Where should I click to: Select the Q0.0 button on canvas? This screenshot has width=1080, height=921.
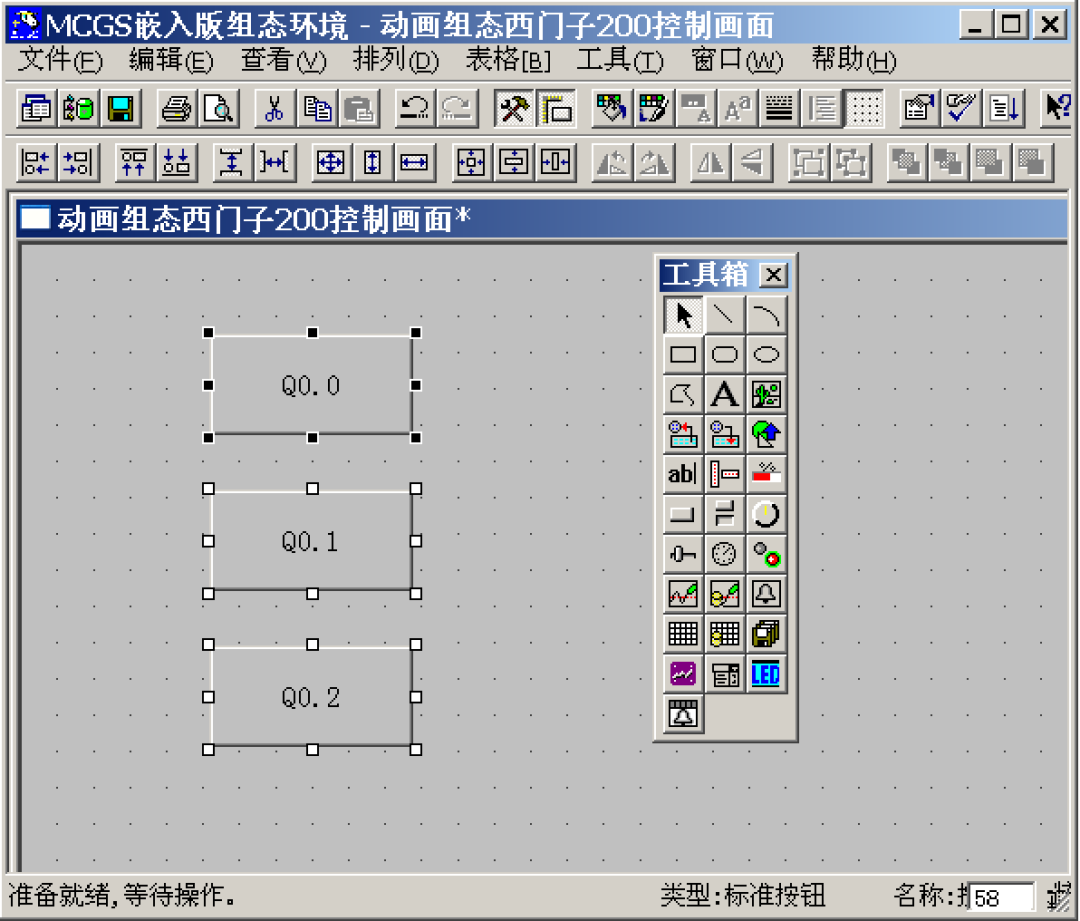(312, 385)
